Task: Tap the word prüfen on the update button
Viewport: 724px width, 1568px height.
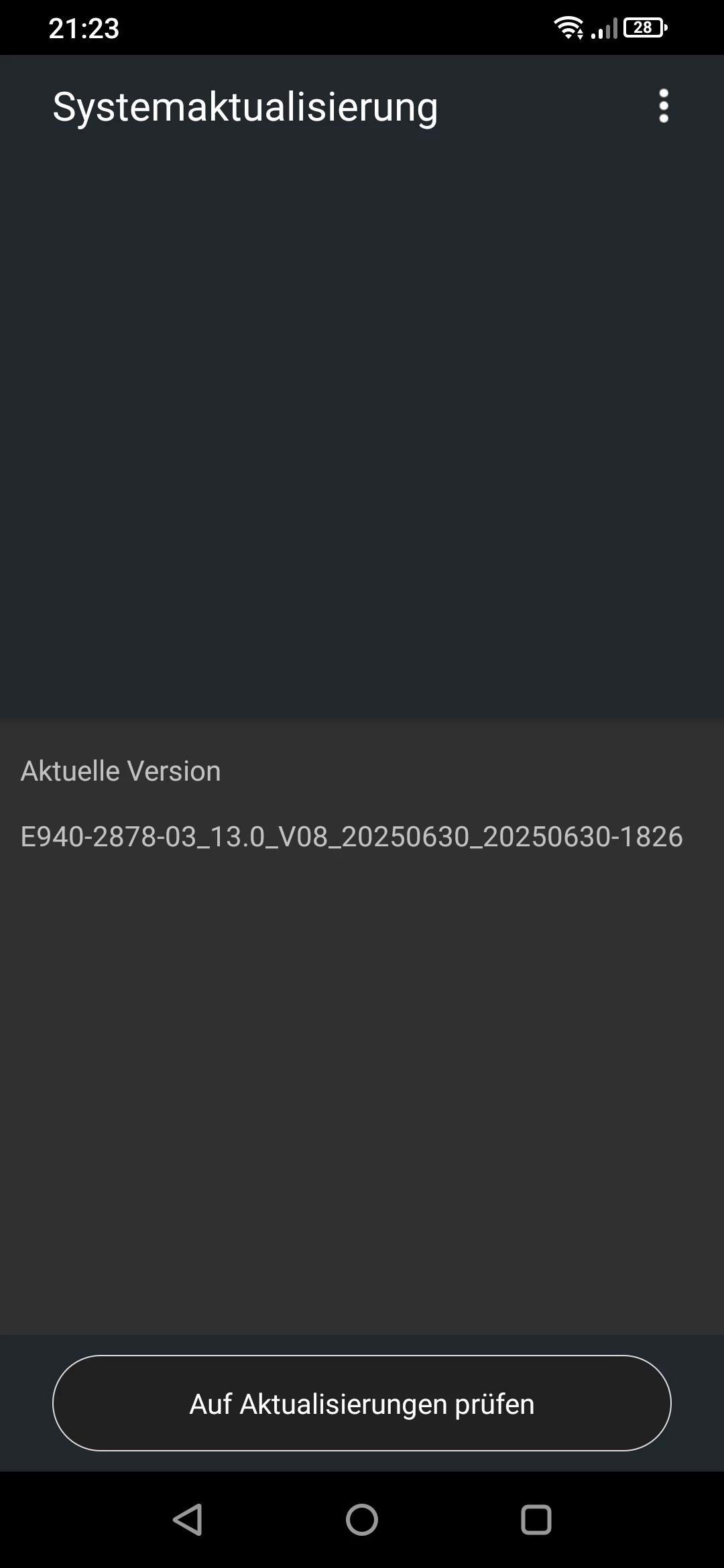Action: click(x=495, y=1404)
